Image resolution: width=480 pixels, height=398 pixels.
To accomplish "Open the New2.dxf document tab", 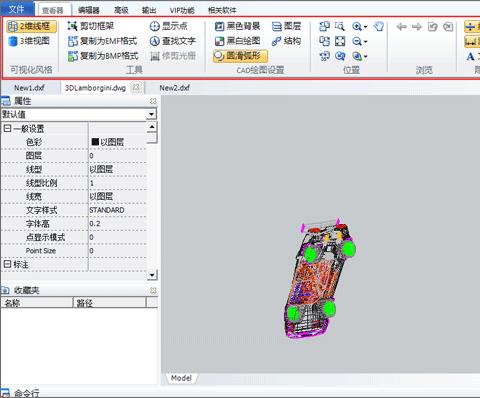I will pyautogui.click(x=174, y=88).
